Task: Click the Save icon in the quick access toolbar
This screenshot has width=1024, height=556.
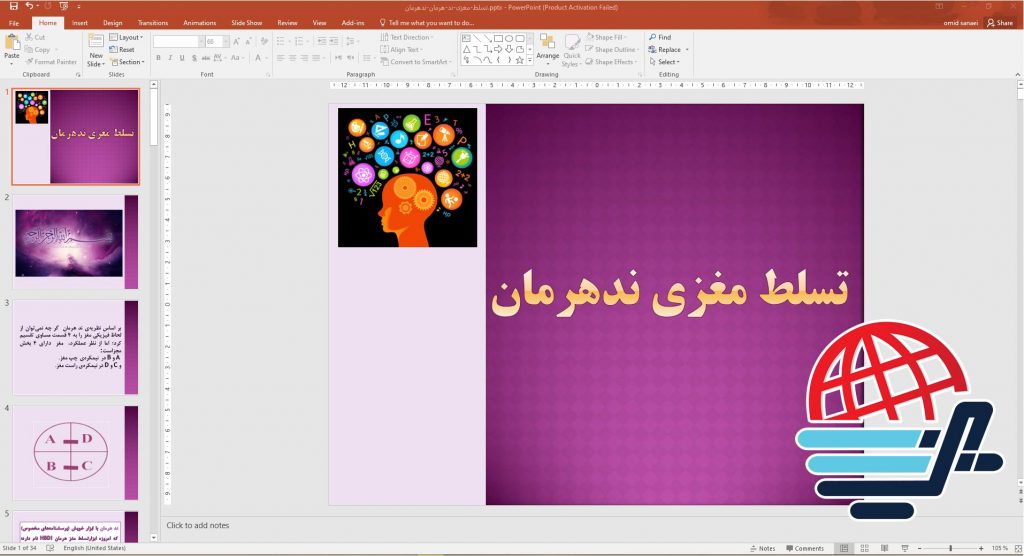Action: 14,7
